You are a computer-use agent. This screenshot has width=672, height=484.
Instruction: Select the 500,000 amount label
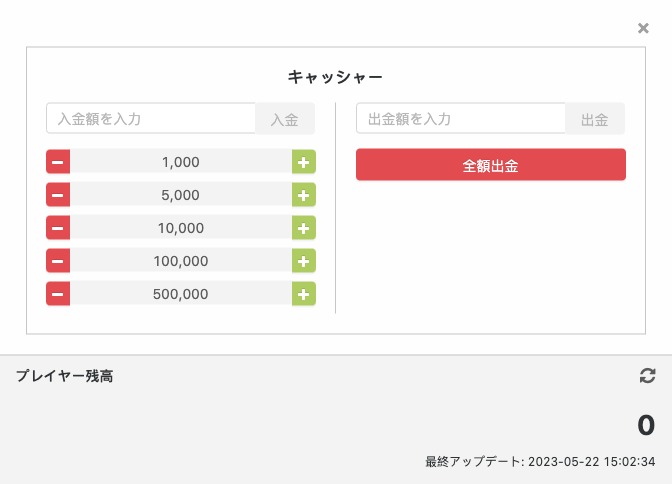coord(180,294)
